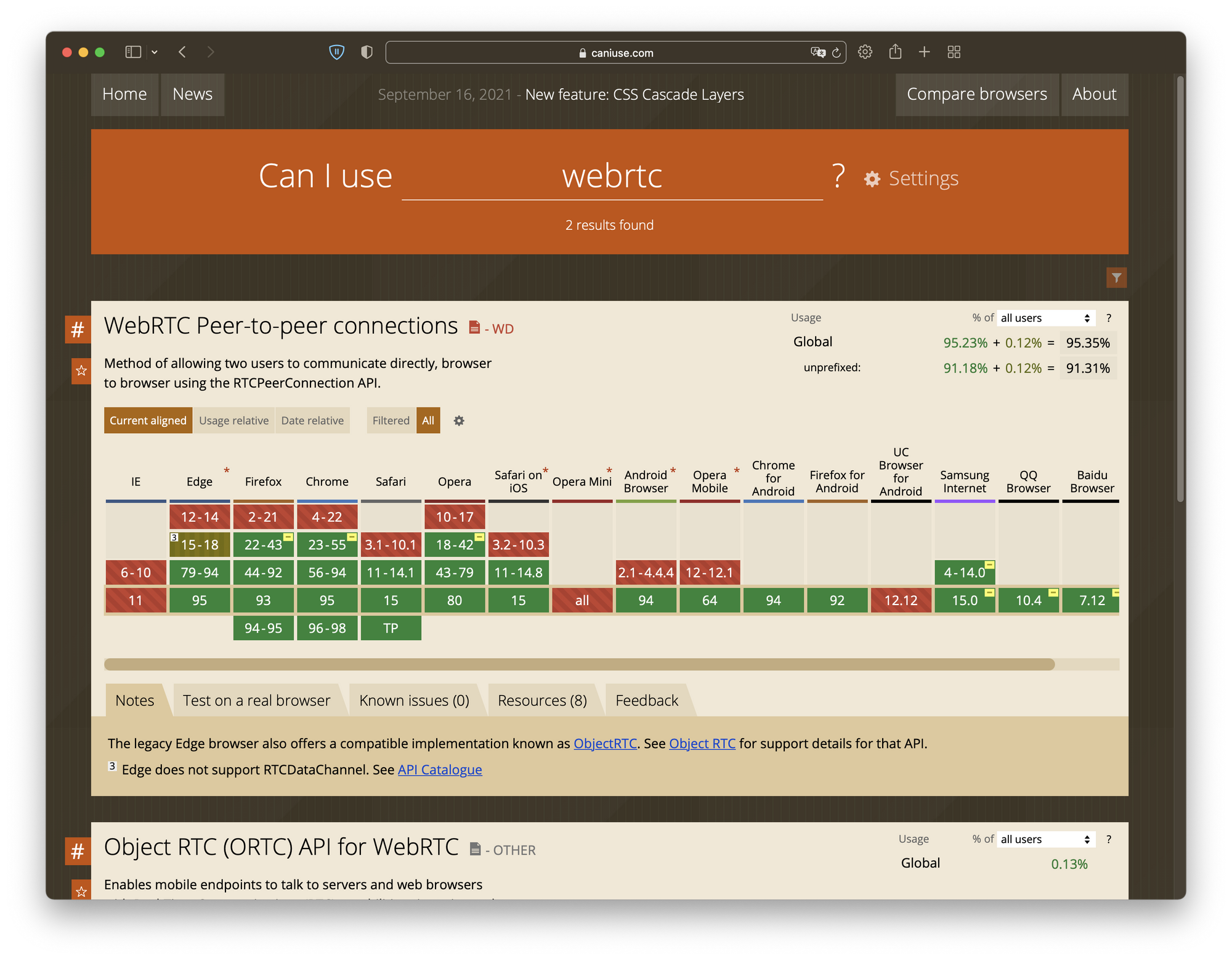
Task: Click Samsung Internet 15.0 cell
Action: [965, 600]
